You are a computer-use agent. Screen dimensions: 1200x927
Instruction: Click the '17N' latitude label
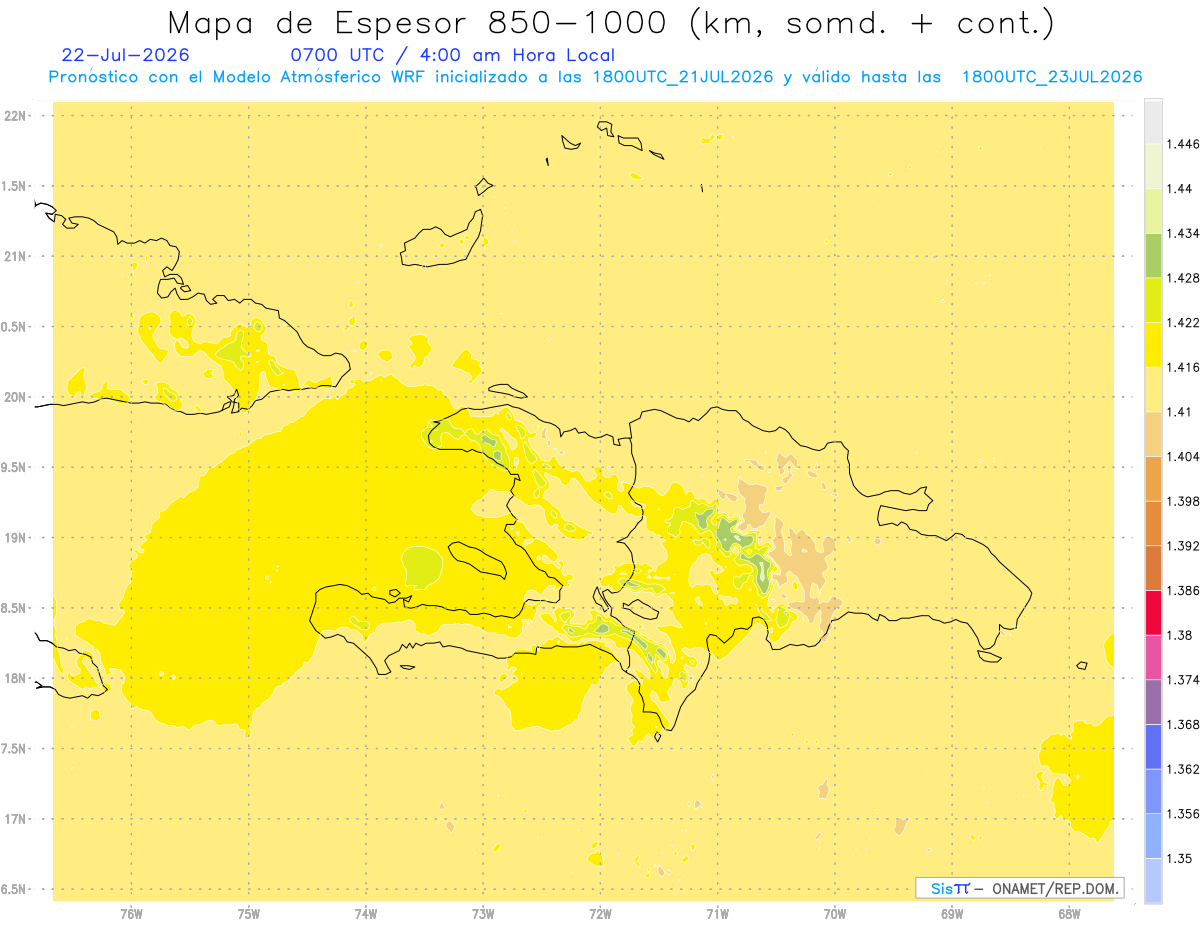click(15, 819)
